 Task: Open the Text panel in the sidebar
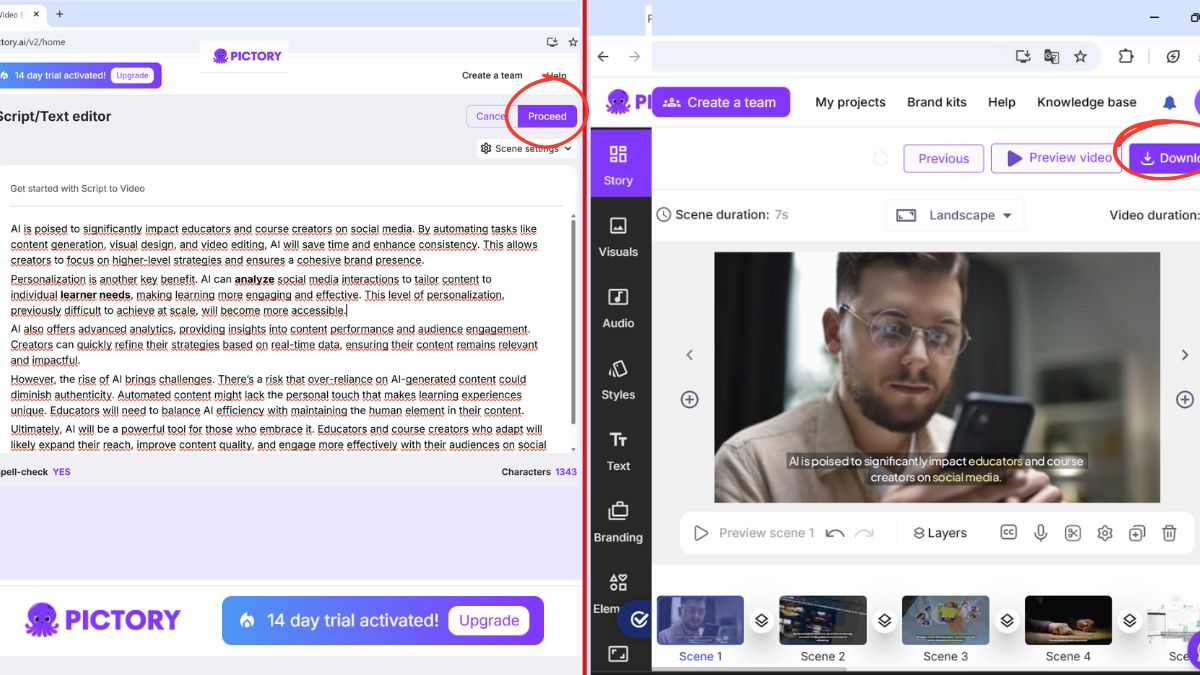click(x=619, y=450)
